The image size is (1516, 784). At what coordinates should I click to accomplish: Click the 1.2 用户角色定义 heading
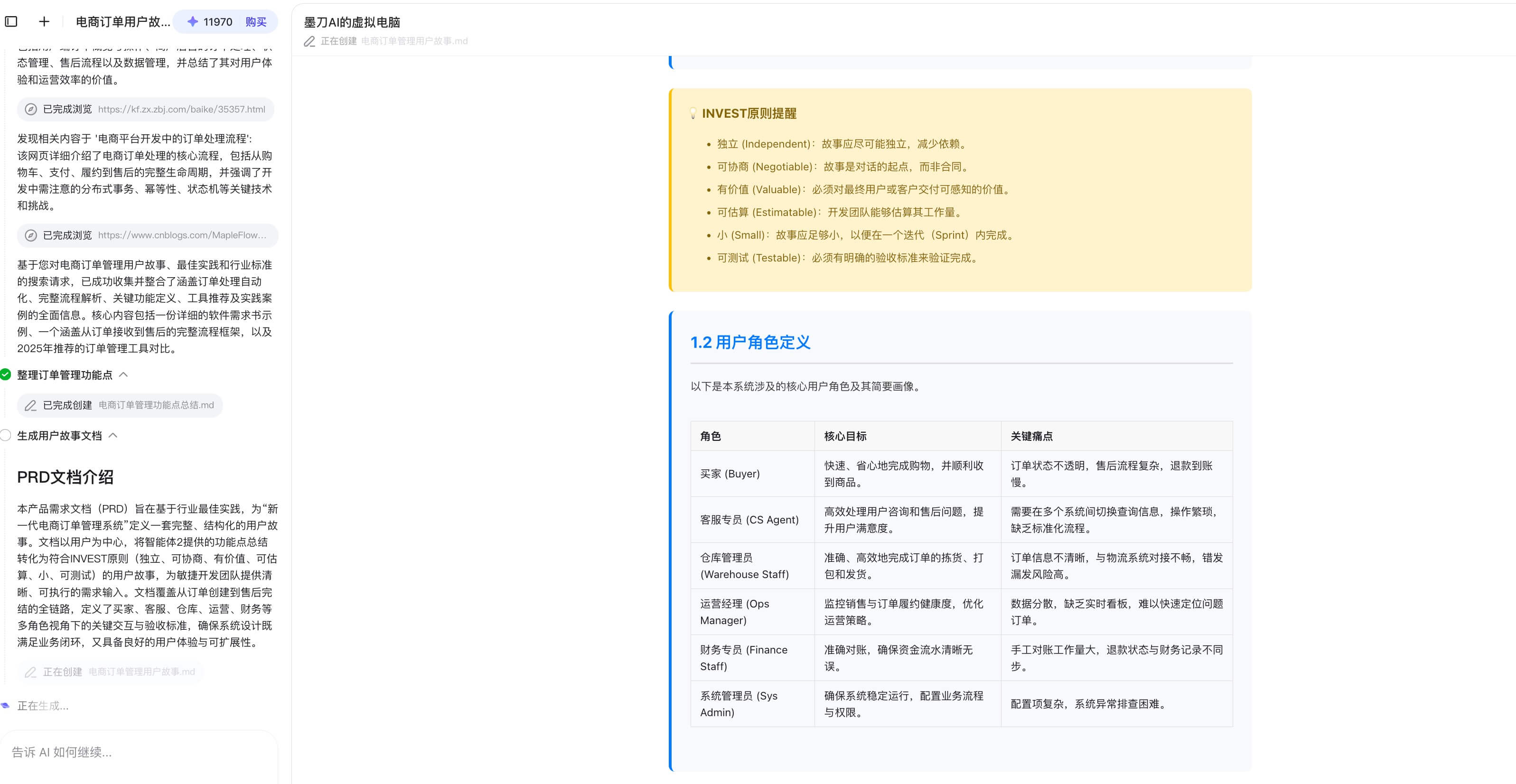750,342
